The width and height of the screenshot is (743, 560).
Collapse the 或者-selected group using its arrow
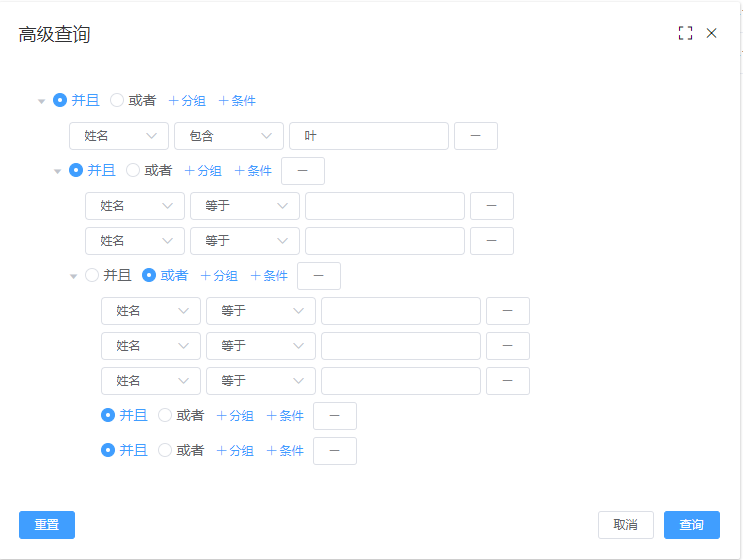coord(73,276)
